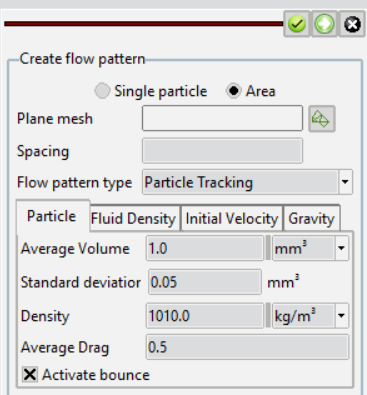Viewport: 367px width, 395px height.
Task: Click the Density value field
Action: (x=205, y=315)
